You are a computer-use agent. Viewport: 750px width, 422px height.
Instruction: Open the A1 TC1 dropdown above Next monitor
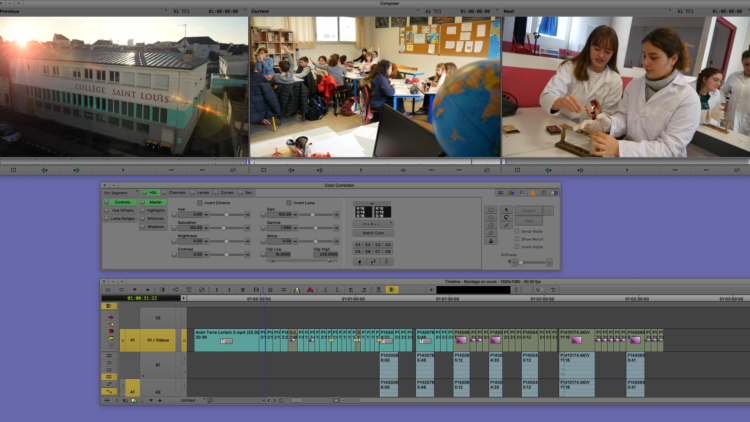(x=712, y=11)
